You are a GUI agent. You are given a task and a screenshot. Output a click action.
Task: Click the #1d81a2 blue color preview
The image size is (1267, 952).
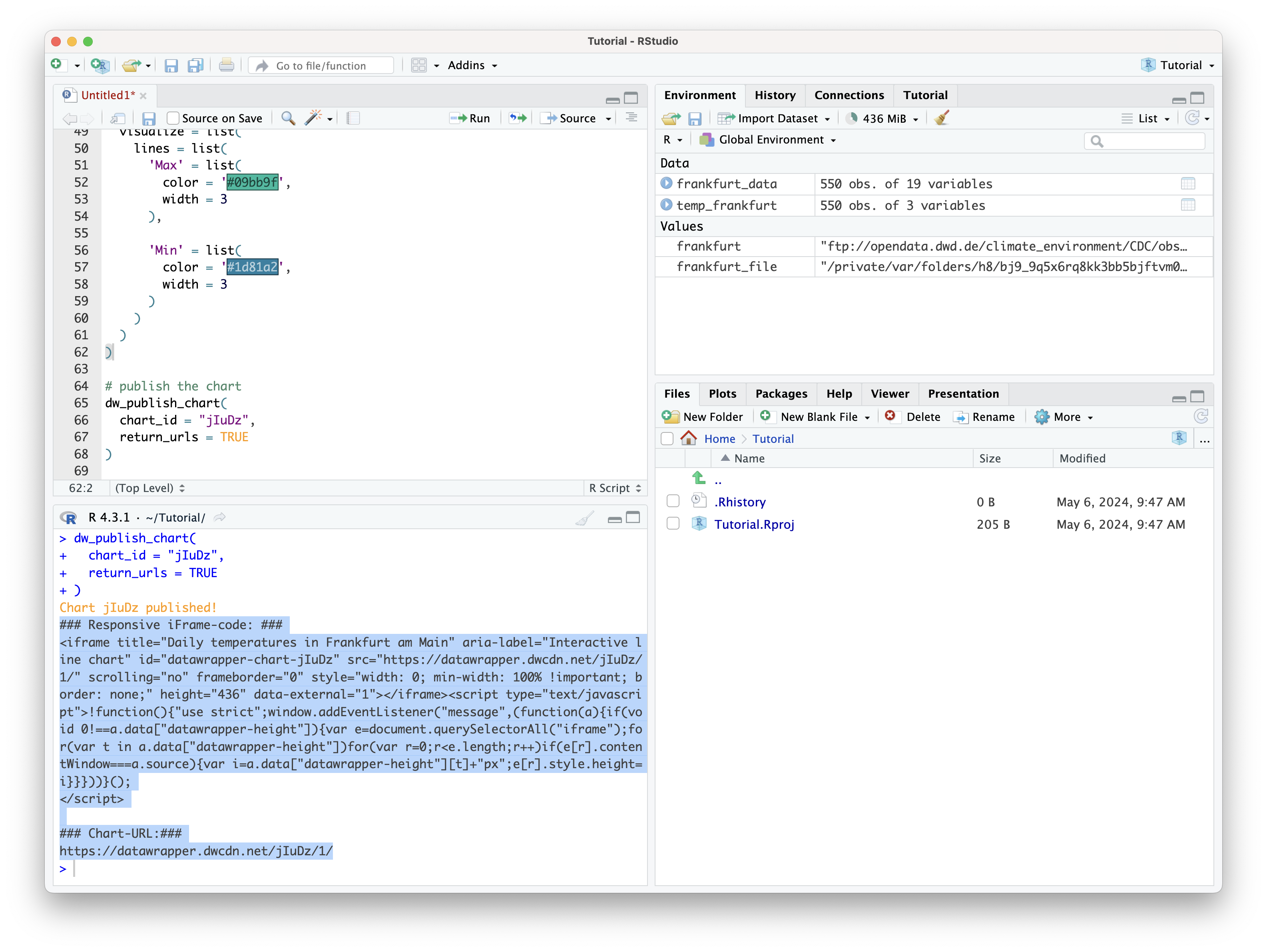[252, 267]
